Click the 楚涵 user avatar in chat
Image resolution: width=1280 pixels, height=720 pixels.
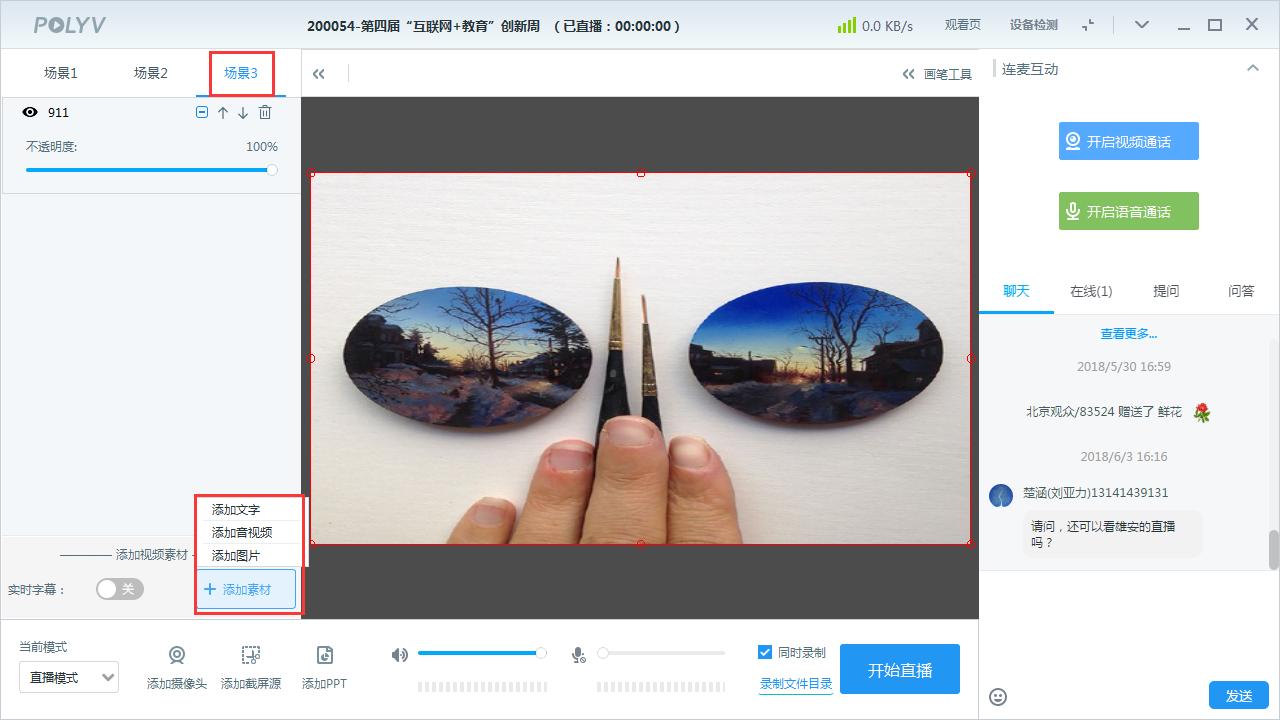1001,495
